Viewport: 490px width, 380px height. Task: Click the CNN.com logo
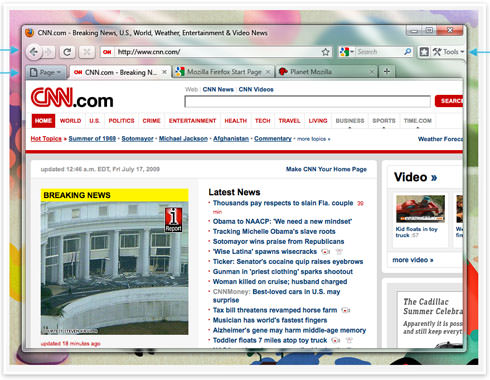pyautogui.click(x=72, y=98)
